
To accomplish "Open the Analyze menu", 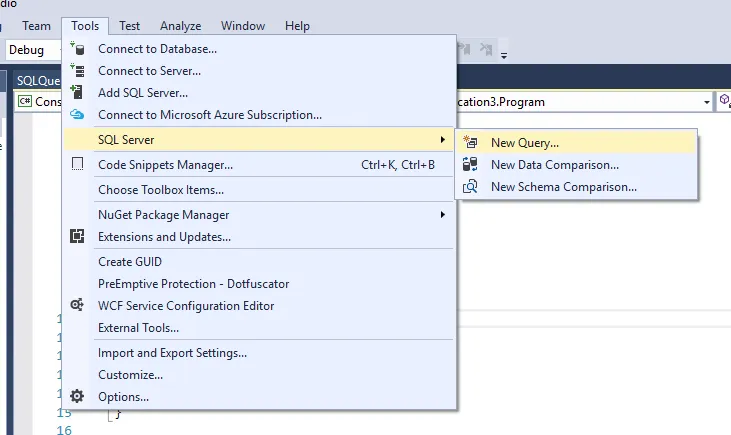I will click(x=180, y=25).
